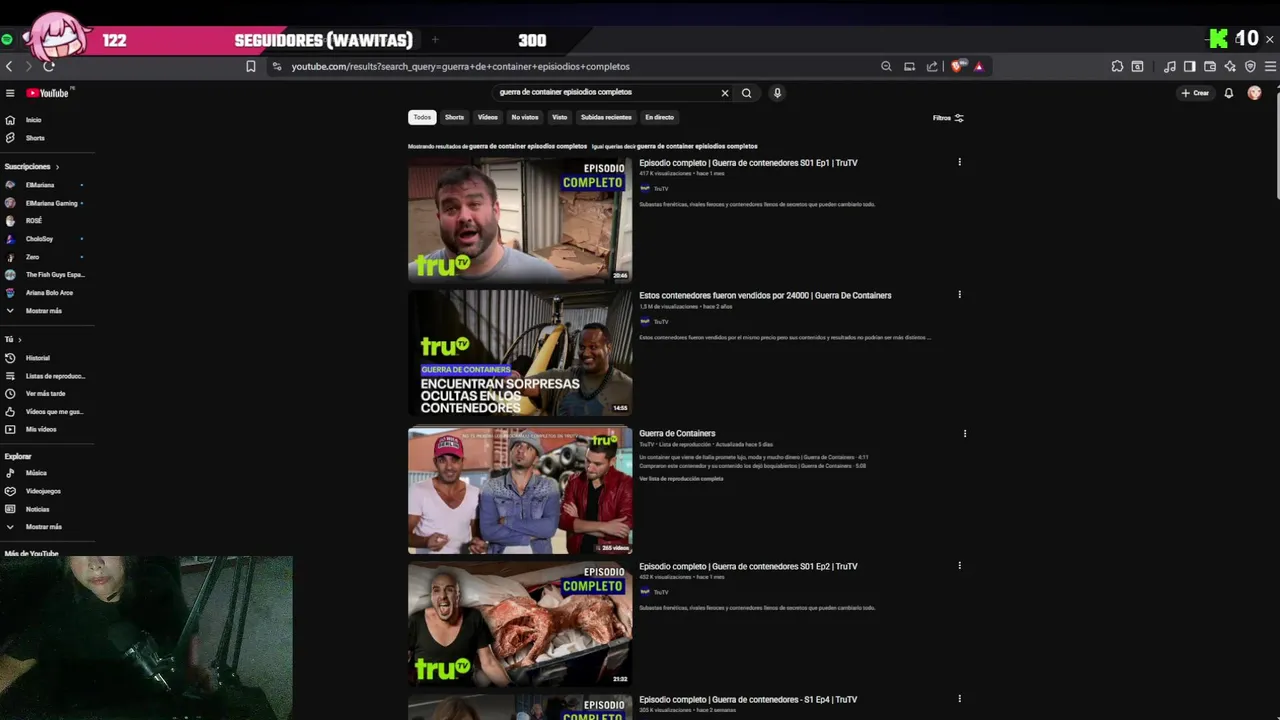Click the share page icon in address bar
Viewport: 1280px width, 720px height.
coord(932,66)
